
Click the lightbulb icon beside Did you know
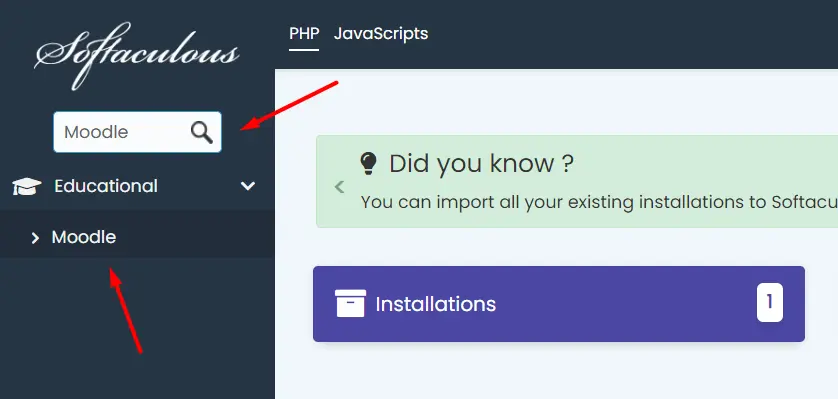pos(368,163)
